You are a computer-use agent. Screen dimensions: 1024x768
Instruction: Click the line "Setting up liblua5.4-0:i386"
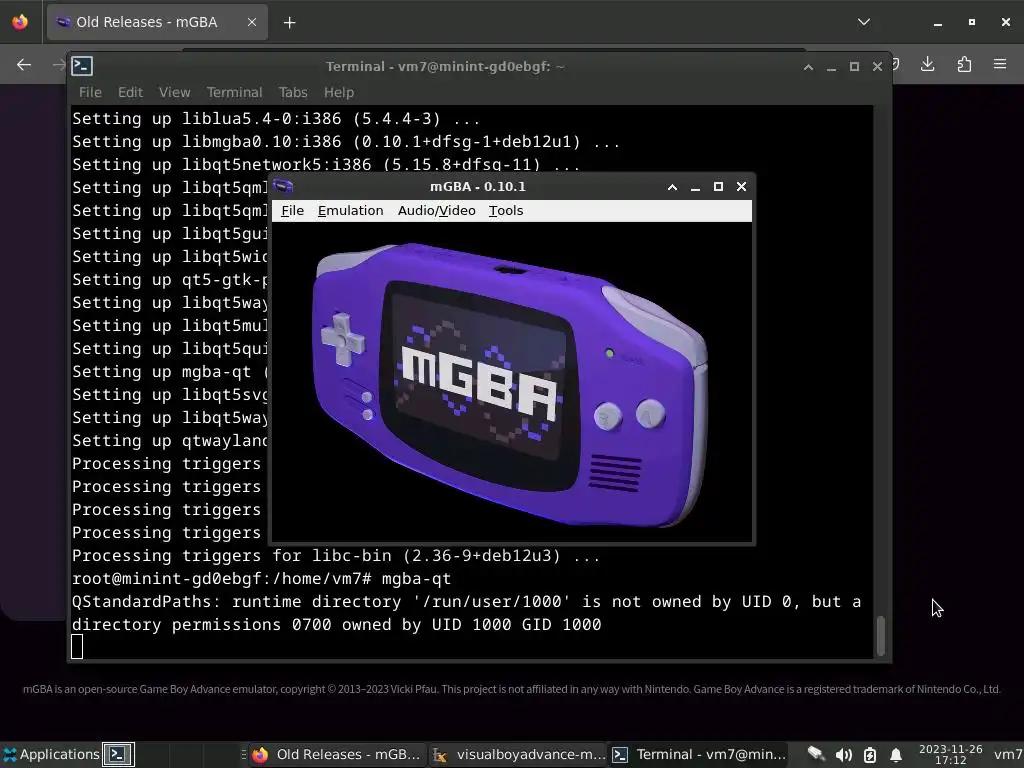276,119
